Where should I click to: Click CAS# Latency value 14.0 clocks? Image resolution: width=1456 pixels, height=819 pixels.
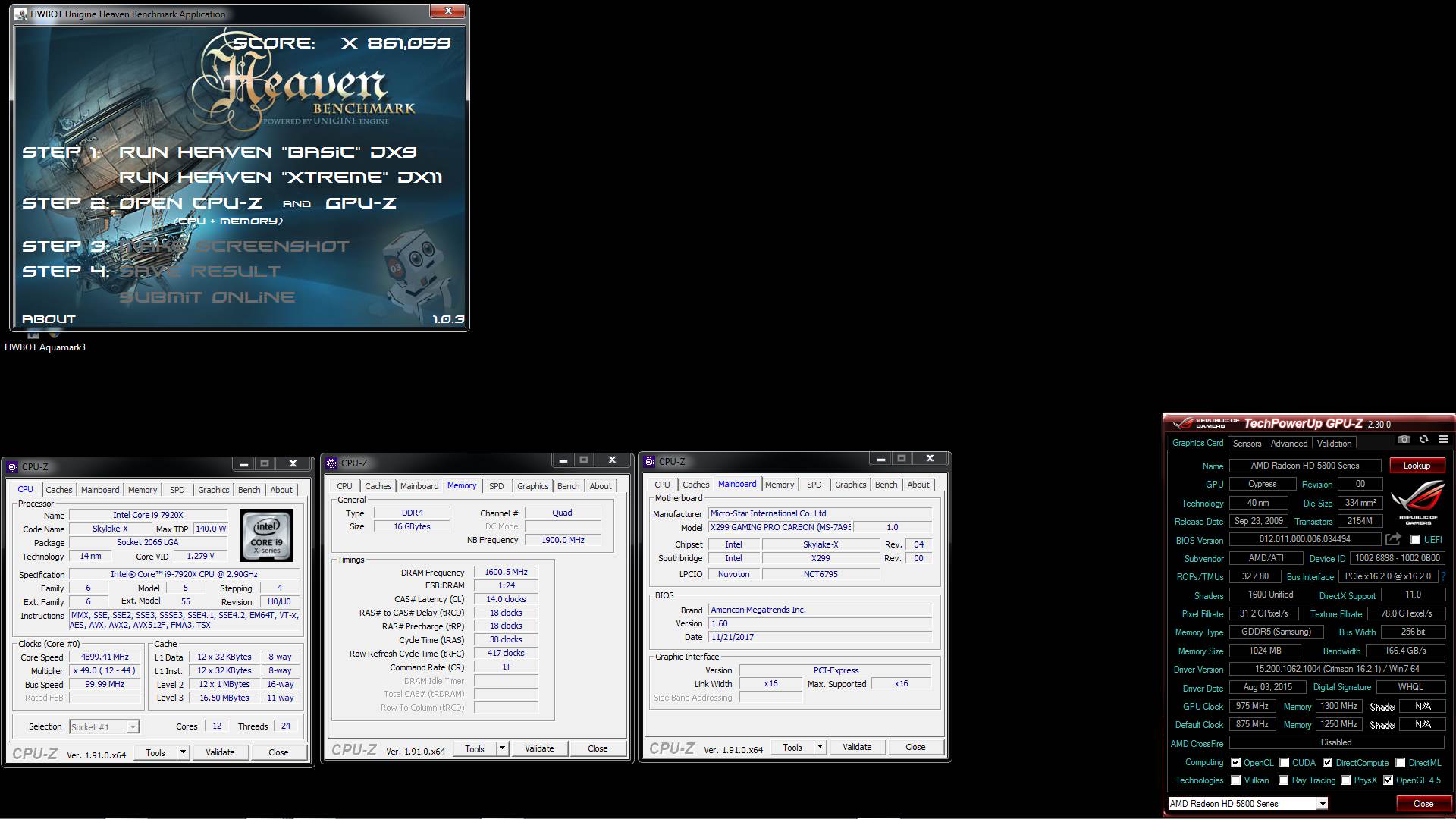pos(506,599)
